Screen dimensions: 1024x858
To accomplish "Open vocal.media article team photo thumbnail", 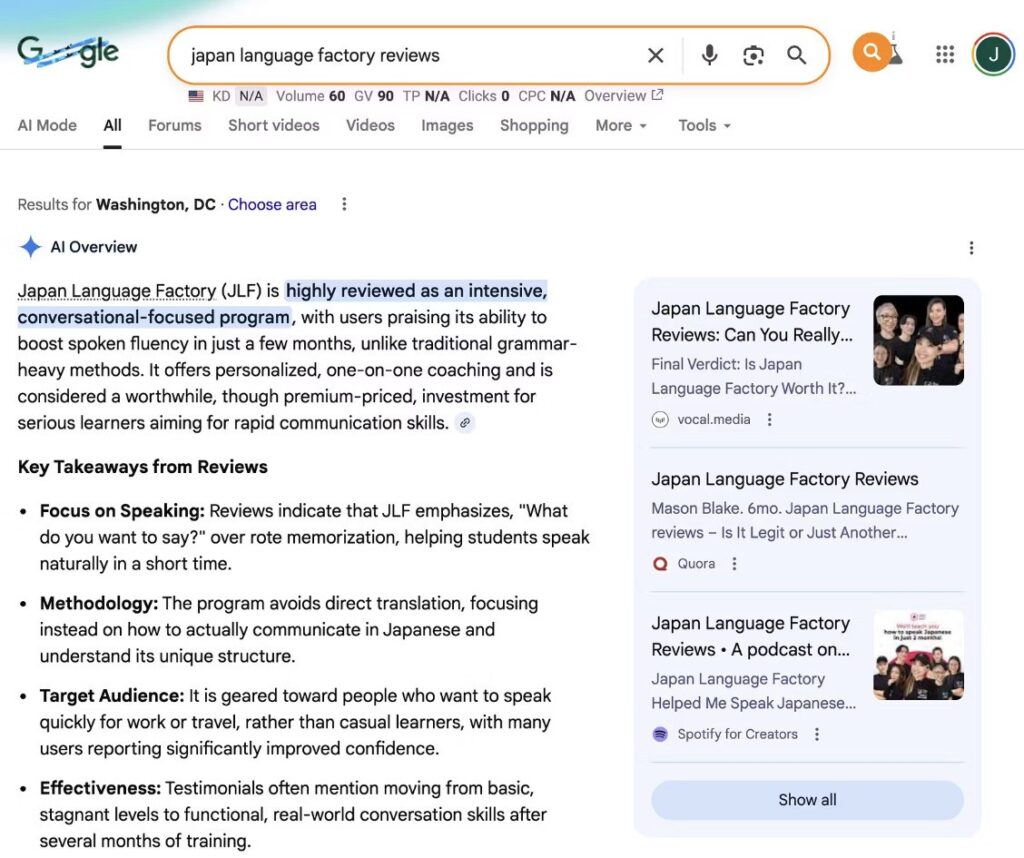I will [x=918, y=340].
